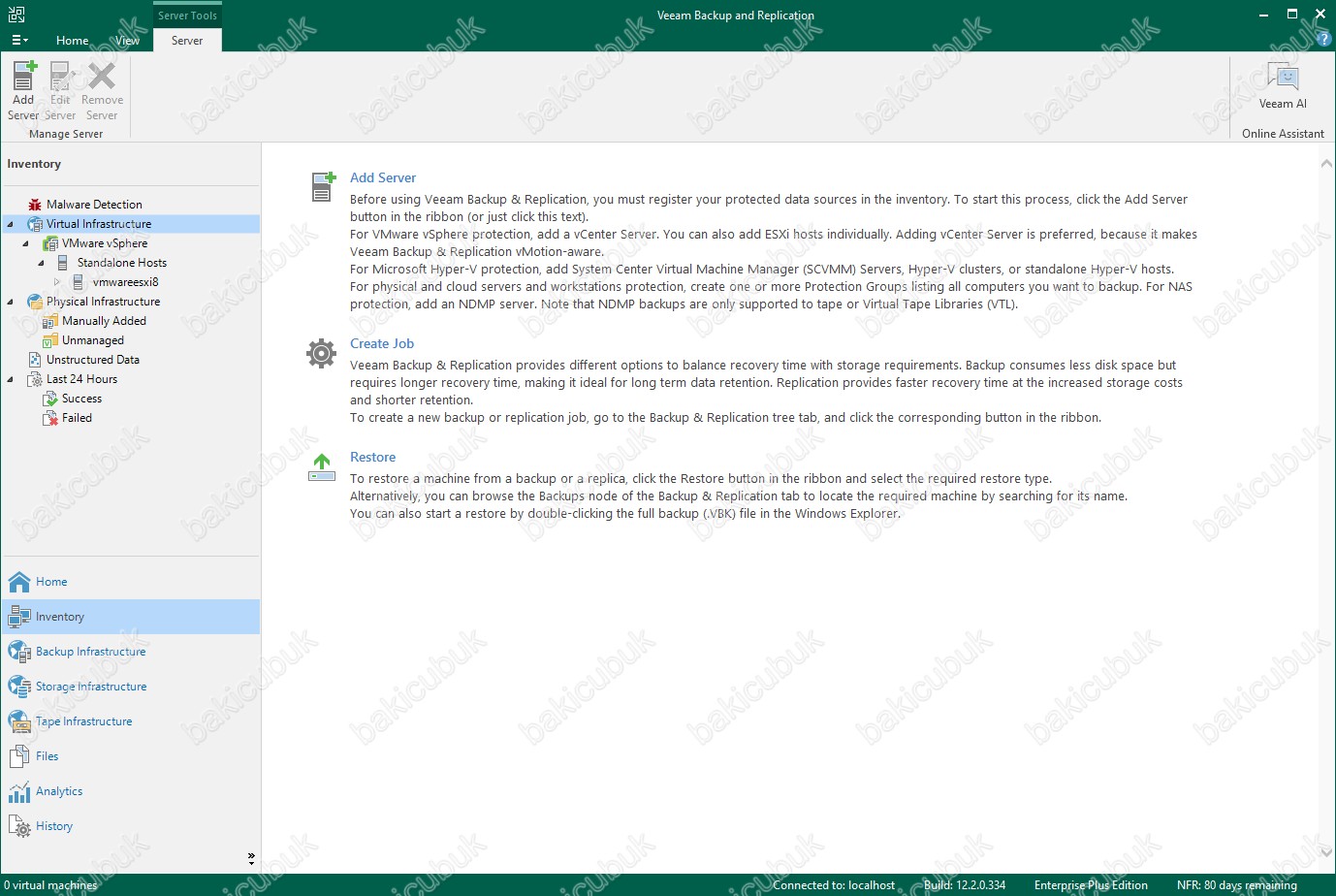
Task: Click the Virtual Infrastructure node icon
Action: coord(35,224)
